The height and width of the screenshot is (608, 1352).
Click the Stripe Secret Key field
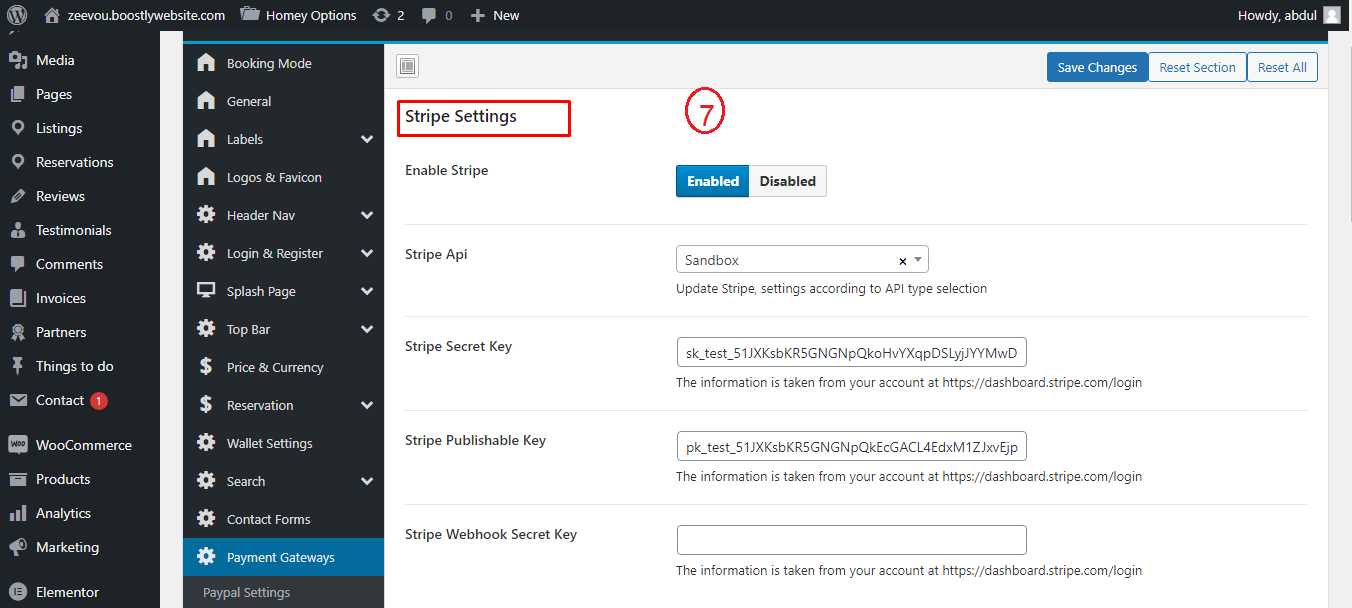[851, 353]
